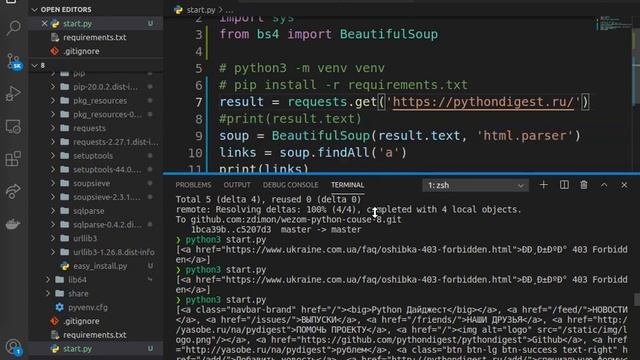
Task: Place cursor on line 9 soup assignment
Action: (400, 136)
